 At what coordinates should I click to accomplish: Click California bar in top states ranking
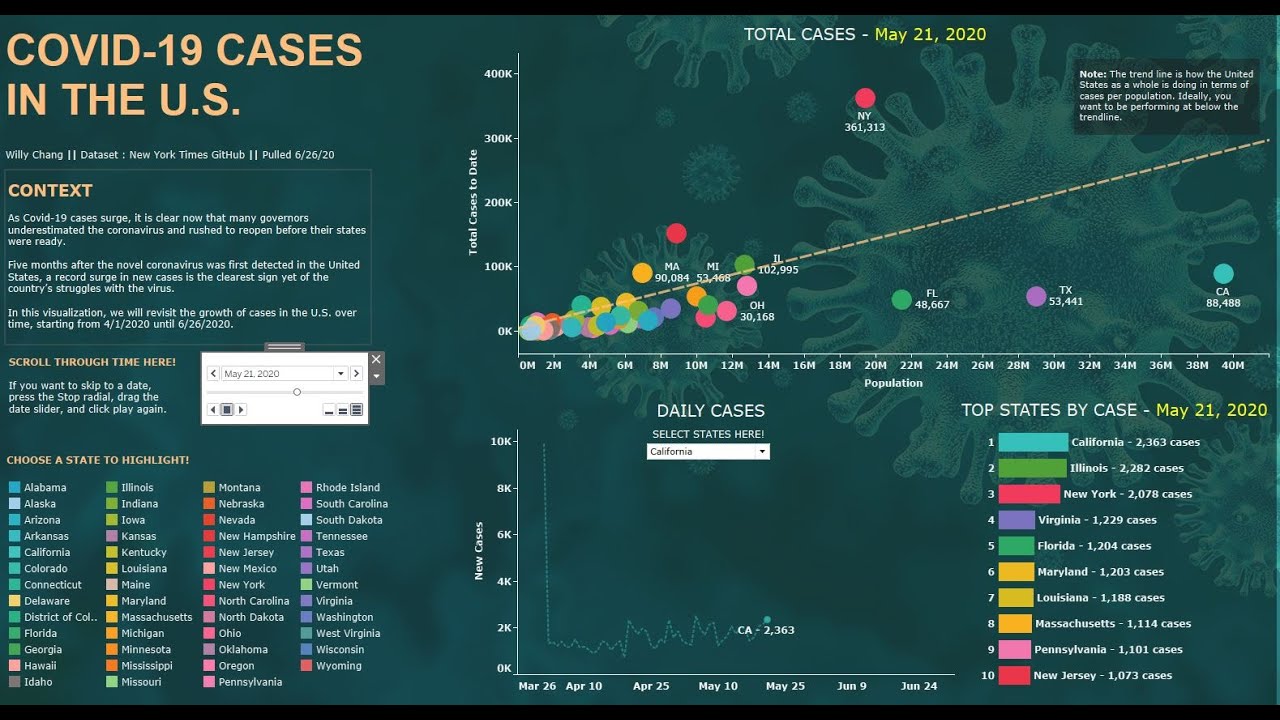[x=1033, y=442]
